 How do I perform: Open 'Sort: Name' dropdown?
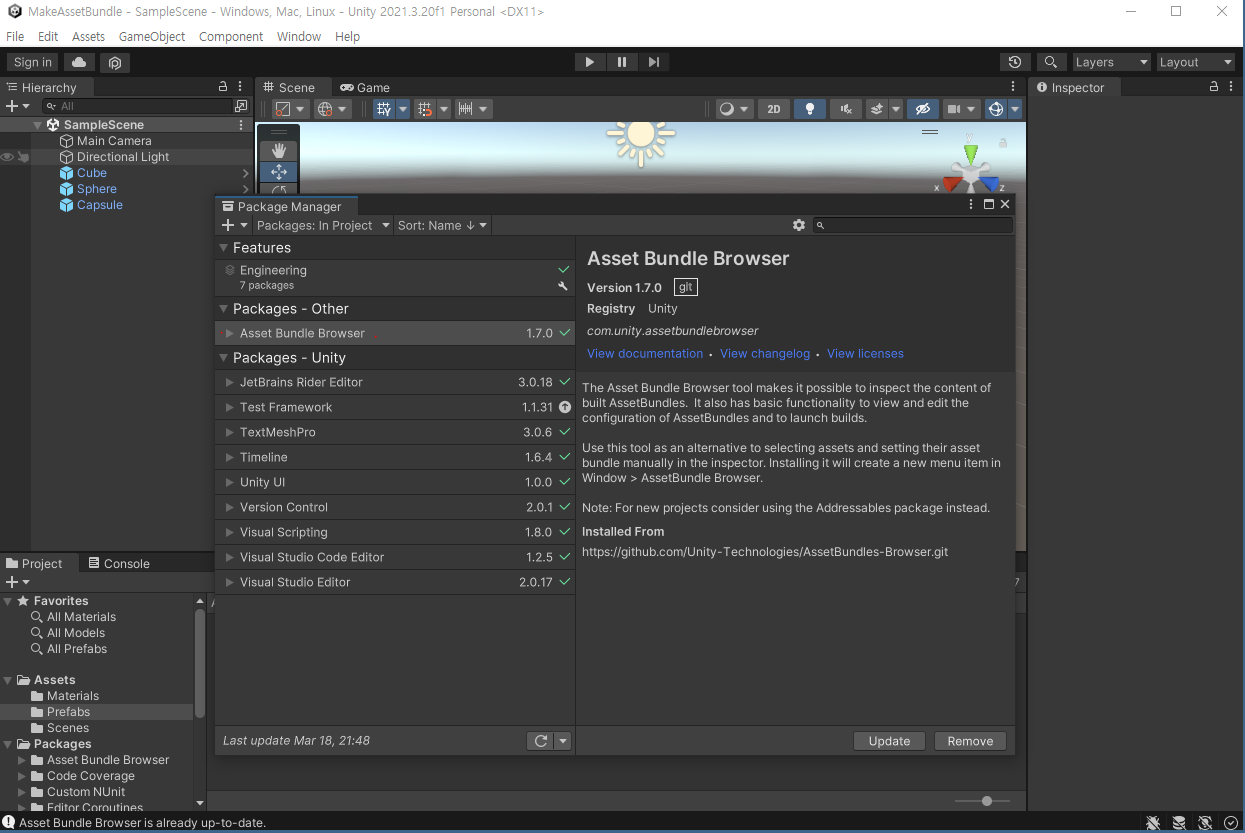(442, 225)
